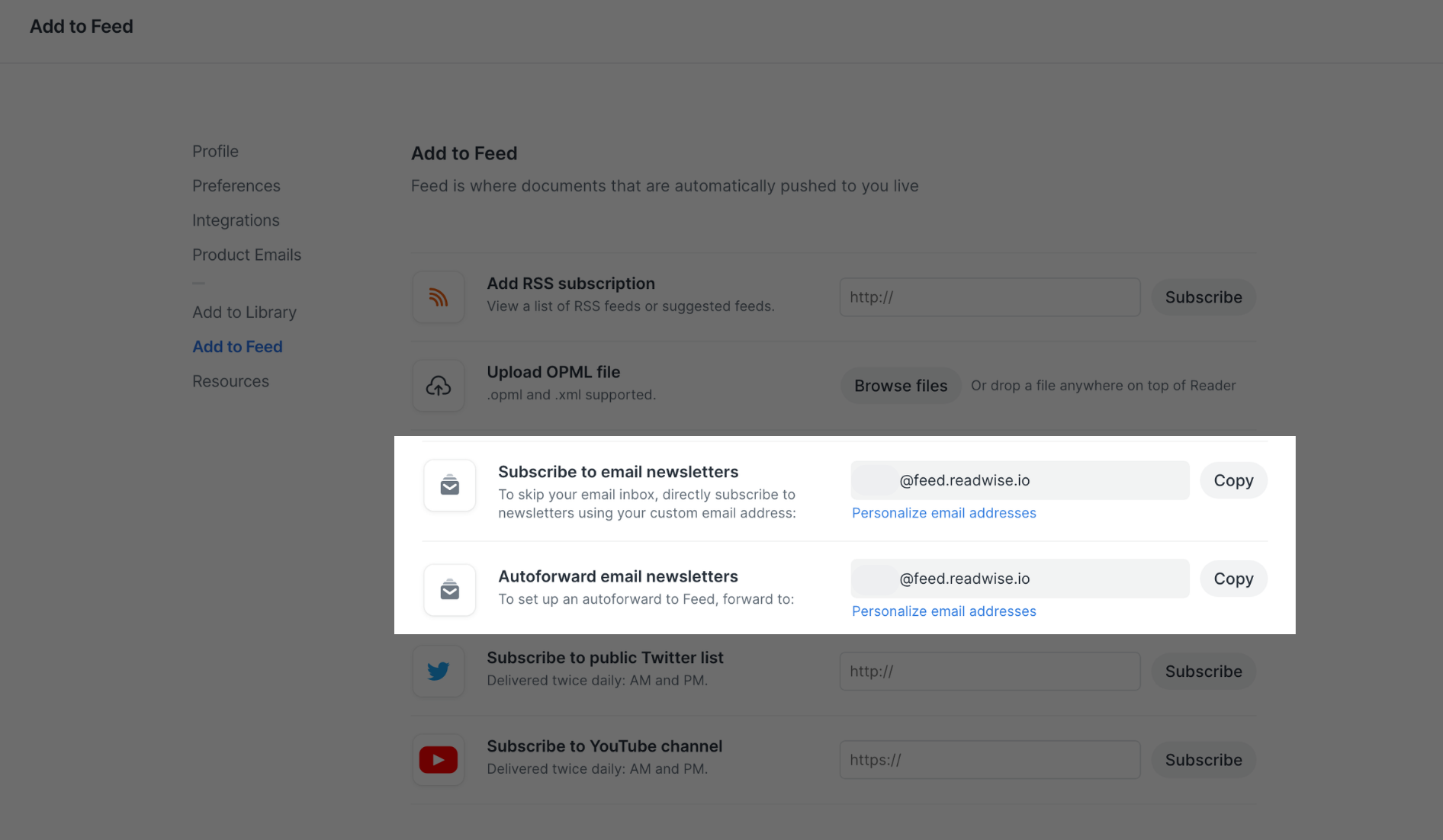
Task: Focus the RSS subscription URL field
Action: point(989,297)
